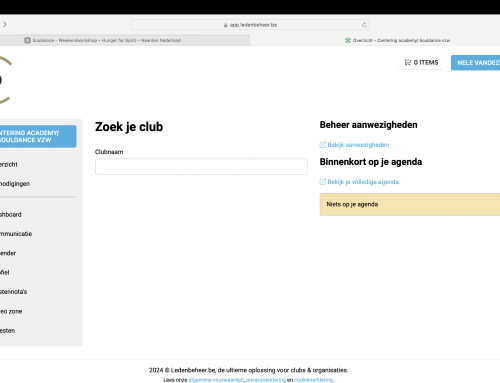
Task: Open the NELE VANDEZ user menu
Action: tap(476, 63)
